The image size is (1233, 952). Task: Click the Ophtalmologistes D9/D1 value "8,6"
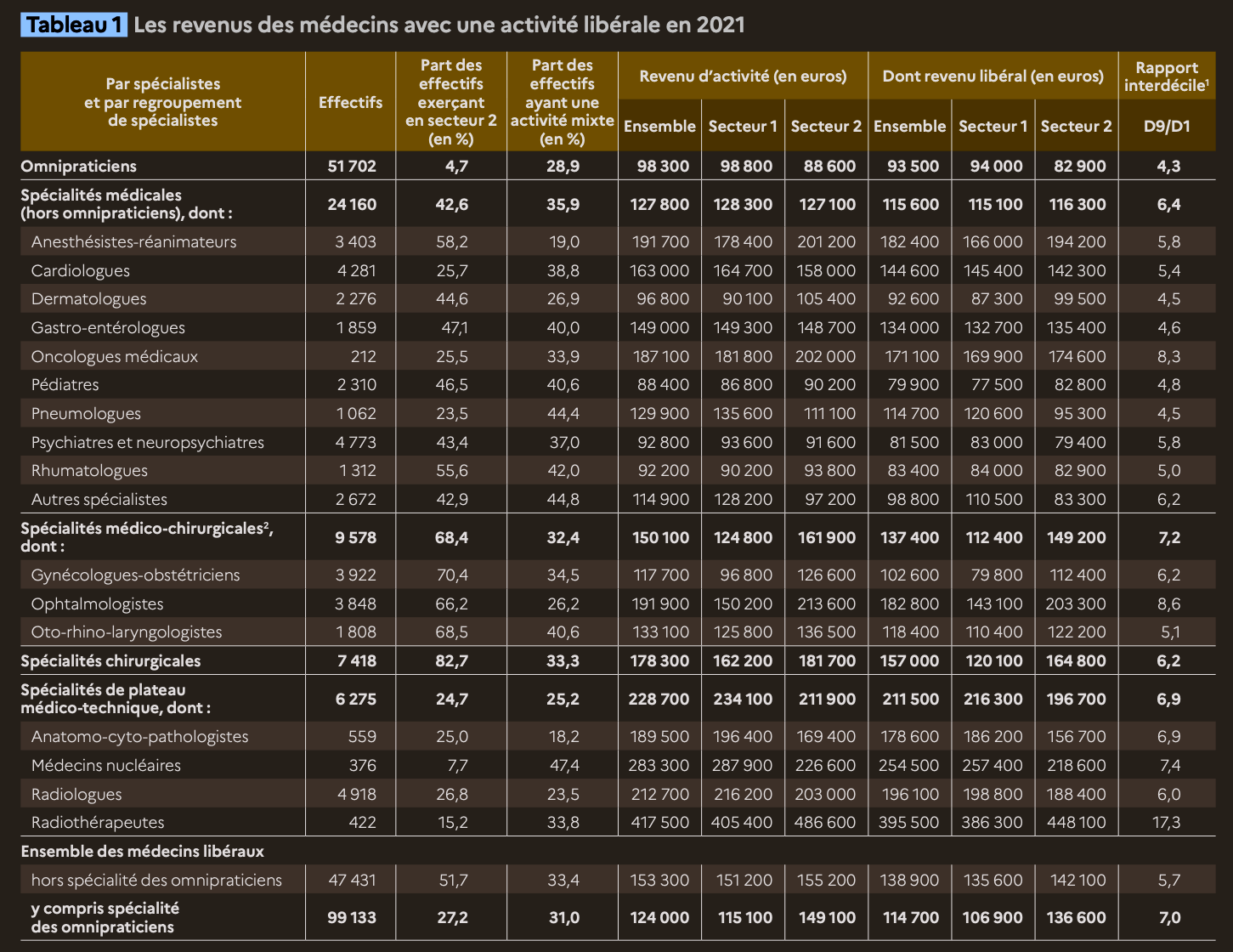[x=1168, y=603]
